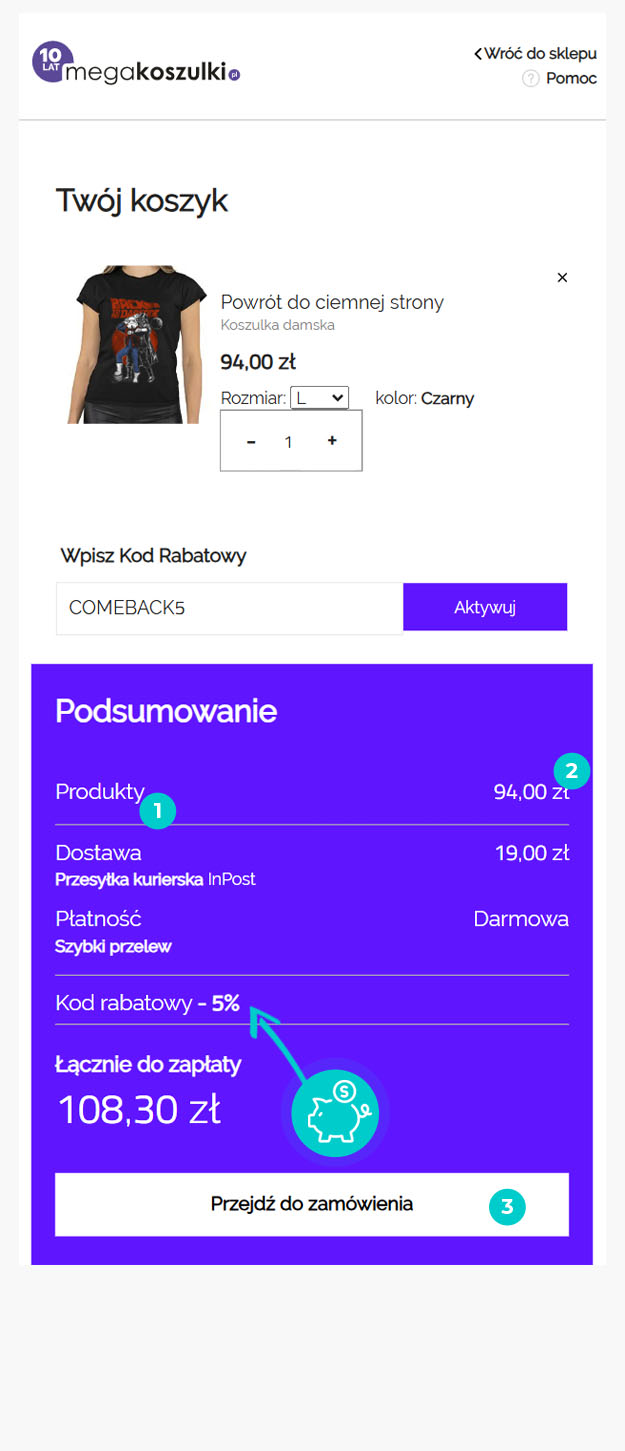Open product title Powrót do ciemnej strony
Screen dimensions: 625x1451
tap(332, 302)
